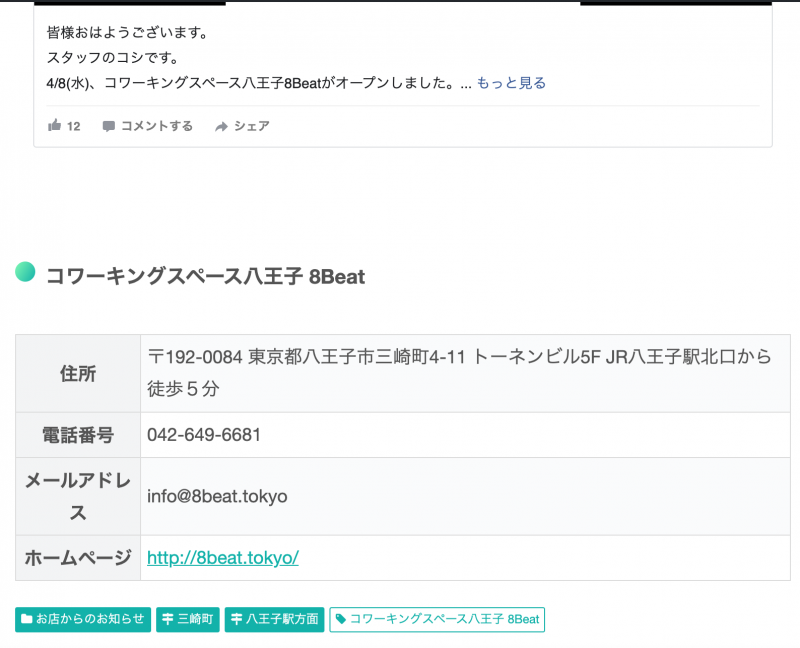Click the green circle beside the heading
This screenshot has width=800, height=648.
pos(26,272)
